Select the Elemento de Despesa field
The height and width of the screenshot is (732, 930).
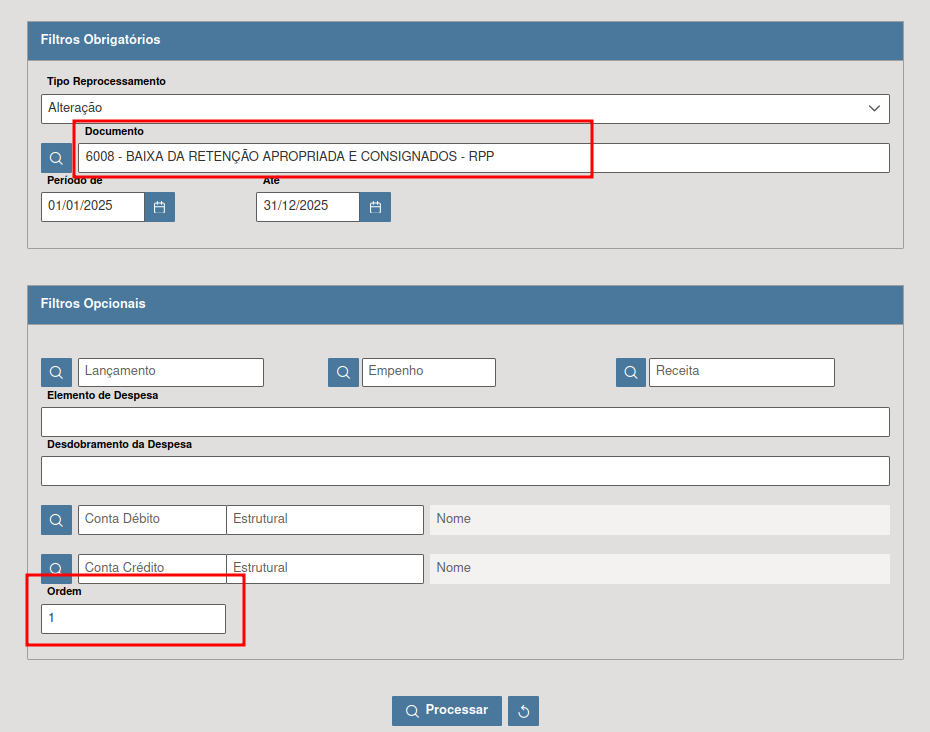click(x=465, y=422)
